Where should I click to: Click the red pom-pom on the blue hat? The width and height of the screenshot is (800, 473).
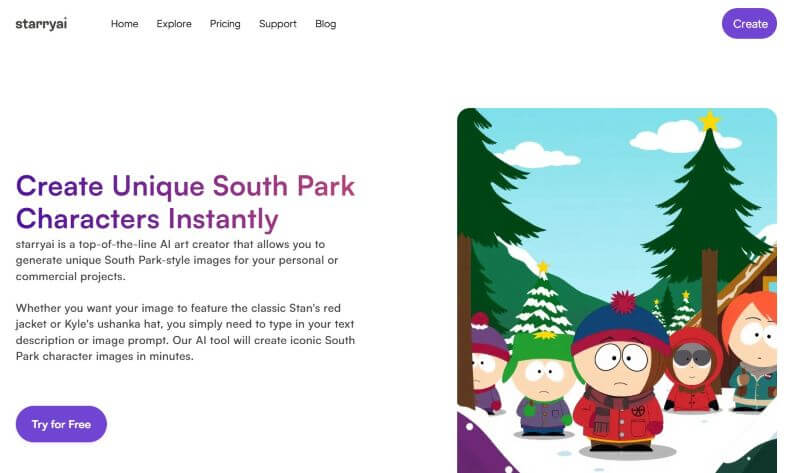click(x=623, y=302)
